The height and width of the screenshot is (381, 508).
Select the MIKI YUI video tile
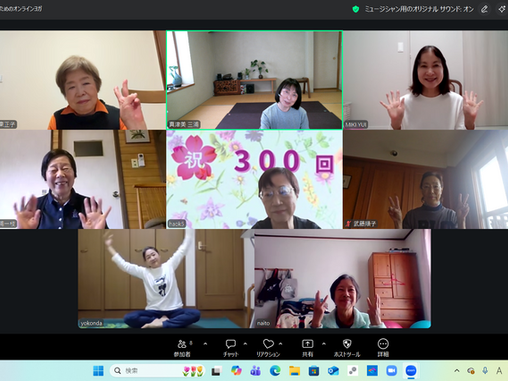point(426,80)
